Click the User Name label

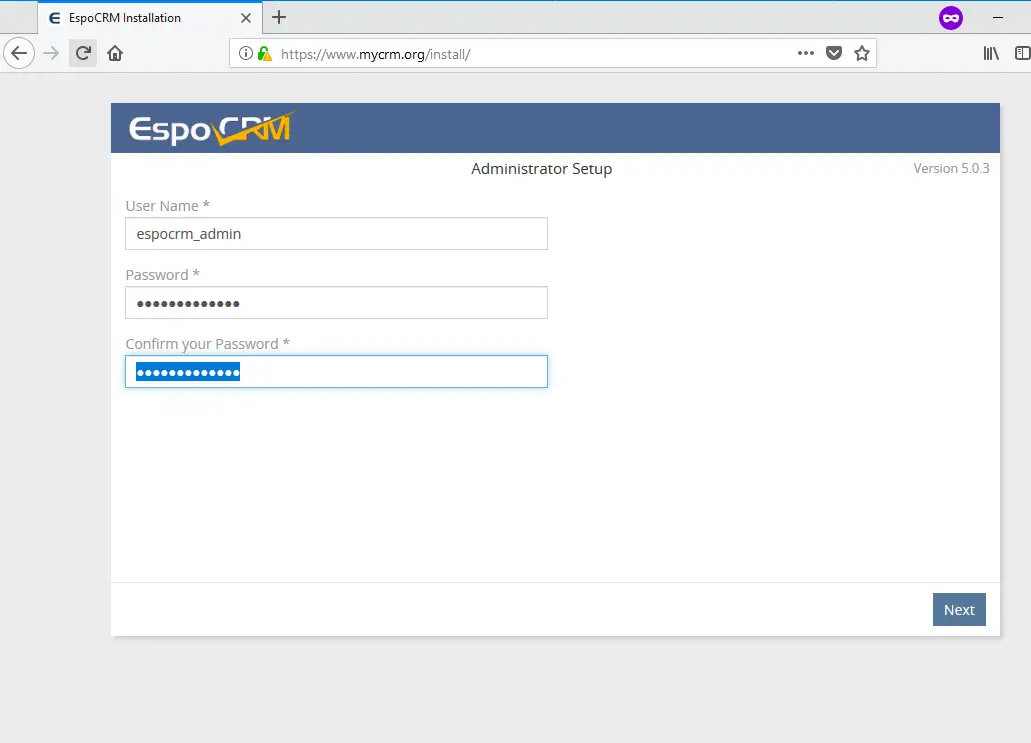pos(167,206)
